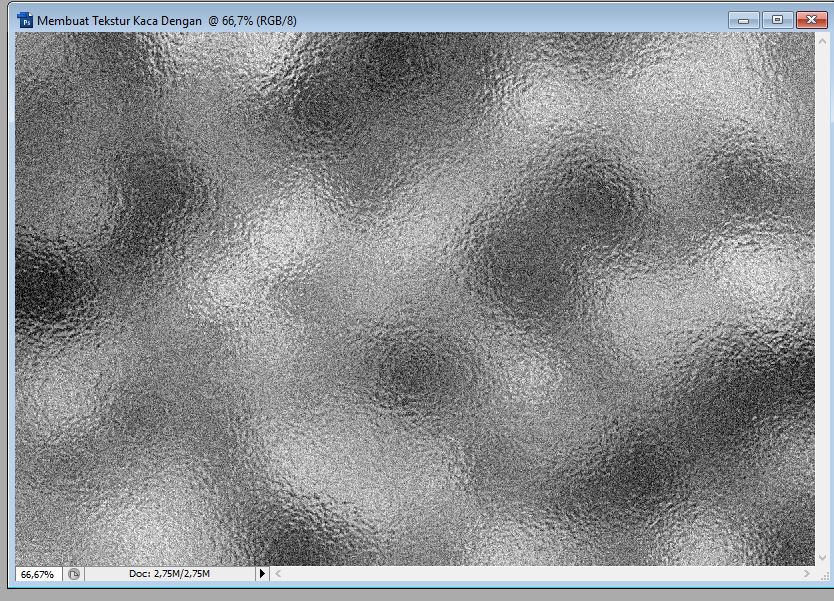Click the window resize grip at the corner
This screenshot has height=601, width=834.
(x=823, y=575)
